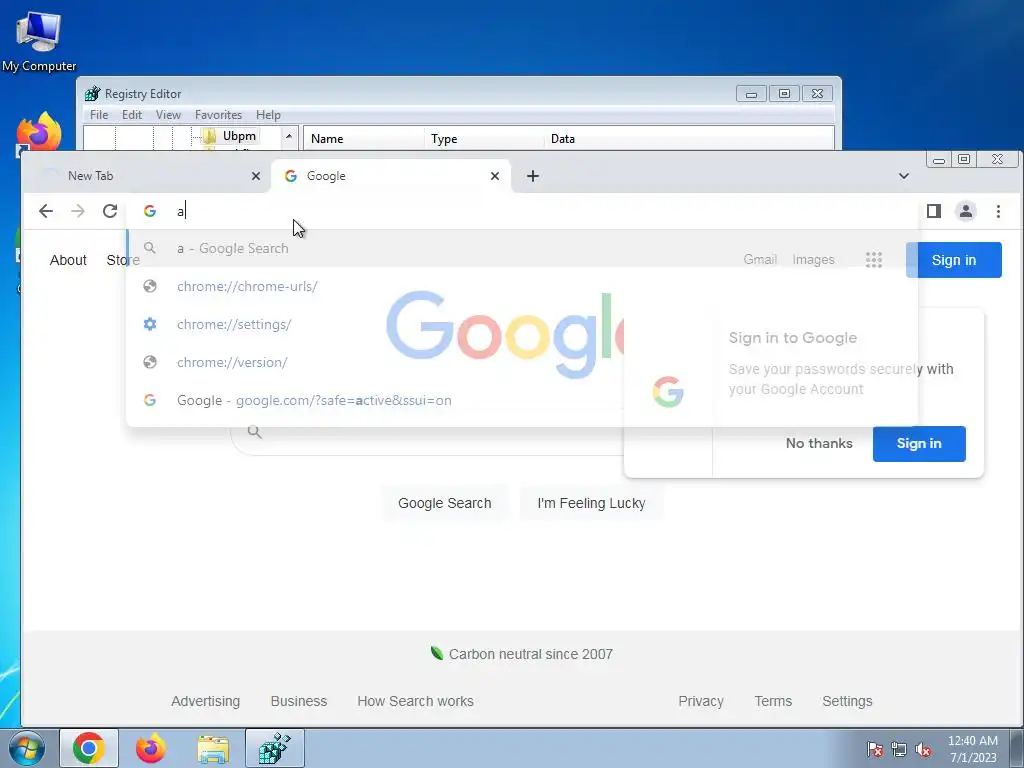Open the View menu in Registry Editor
1024x768 pixels.
(168, 115)
